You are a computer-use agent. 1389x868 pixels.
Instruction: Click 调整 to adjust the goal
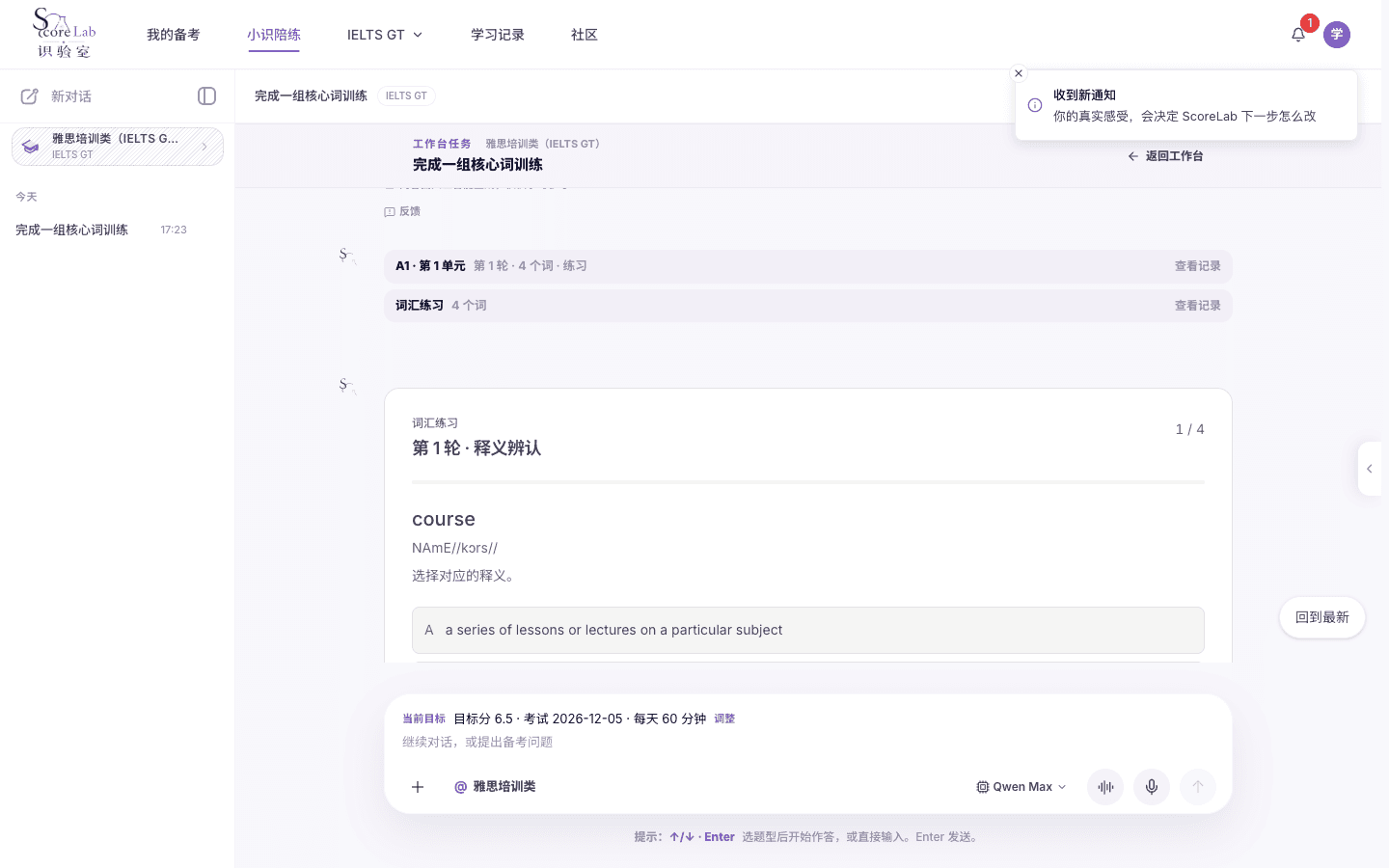coord(724,719)
